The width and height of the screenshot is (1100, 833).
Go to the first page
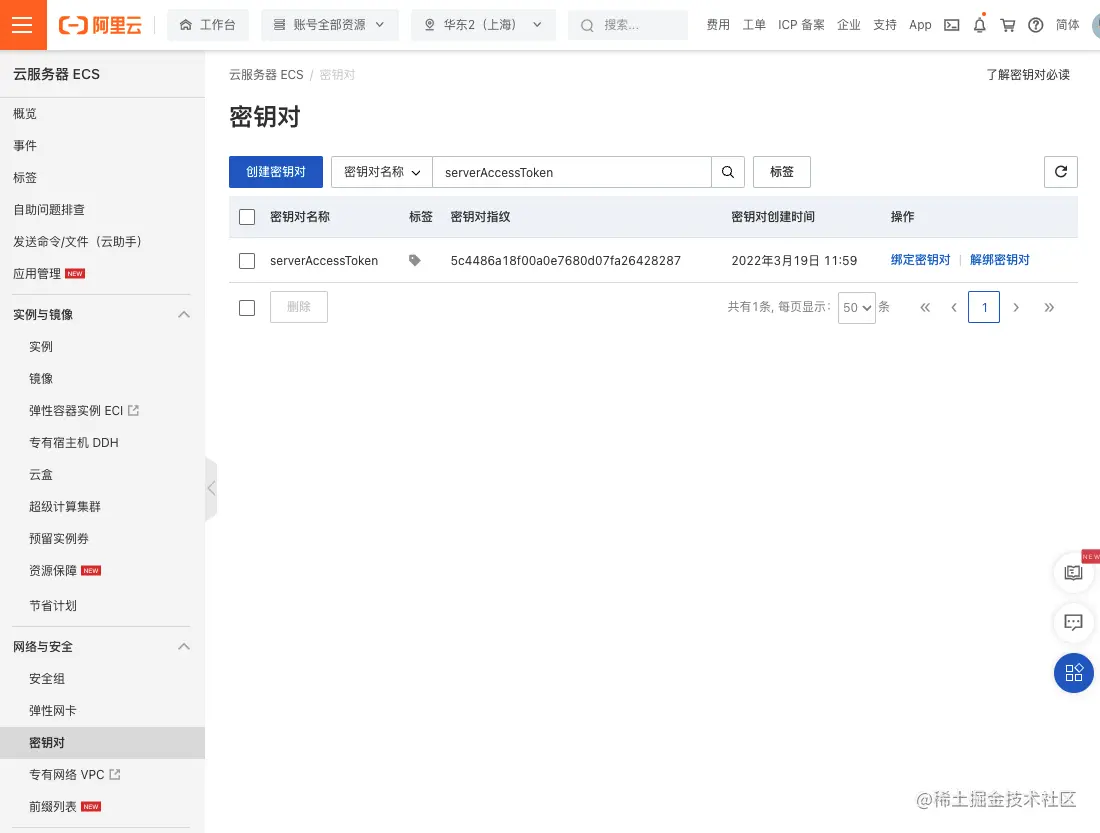click(x=925, y=307)
